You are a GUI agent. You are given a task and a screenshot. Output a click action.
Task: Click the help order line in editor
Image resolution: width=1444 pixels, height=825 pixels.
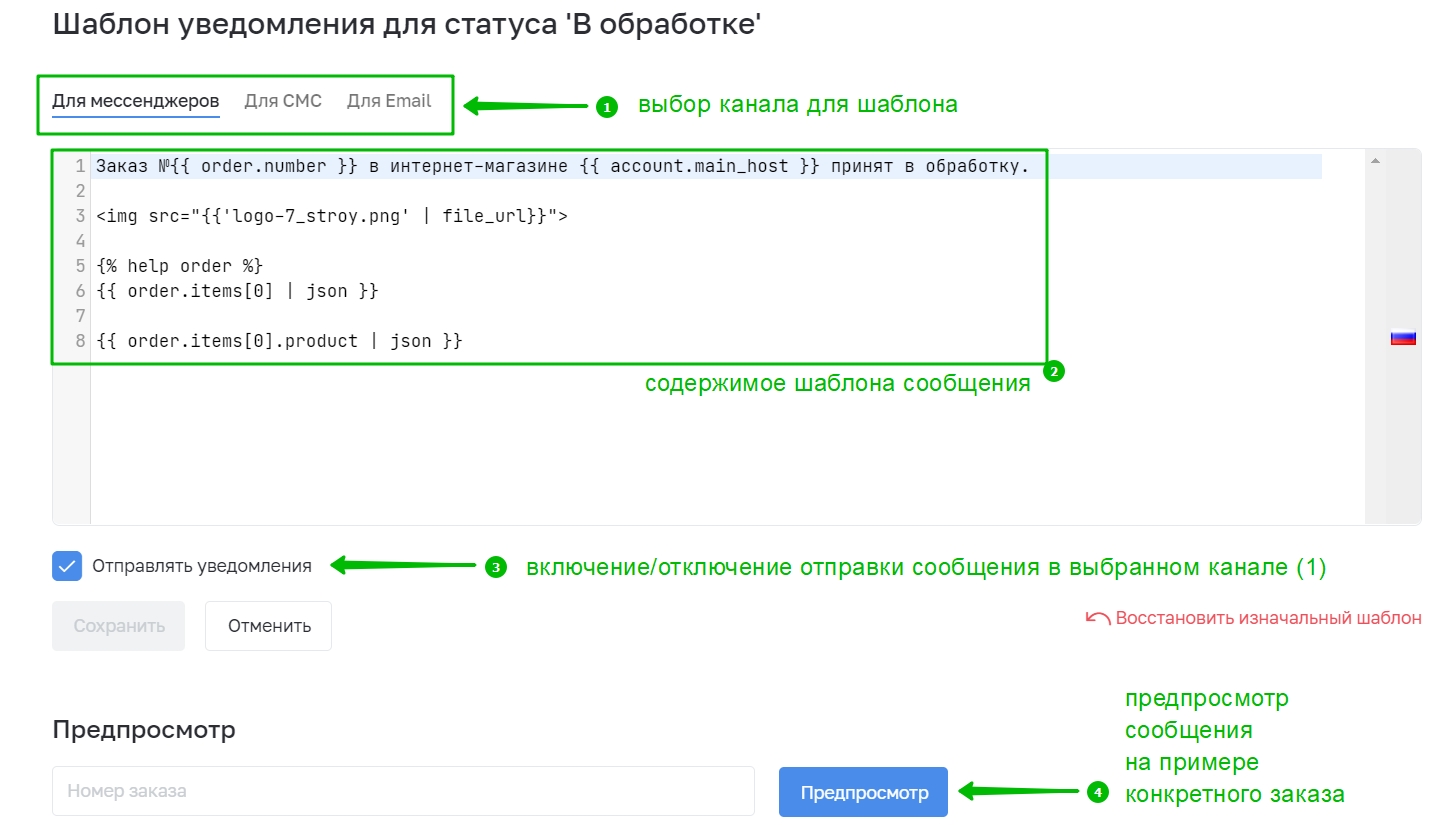coord(180,266)
